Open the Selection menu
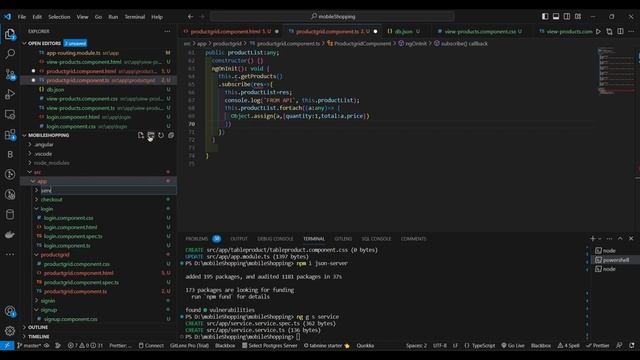 [x=59, y=17]
